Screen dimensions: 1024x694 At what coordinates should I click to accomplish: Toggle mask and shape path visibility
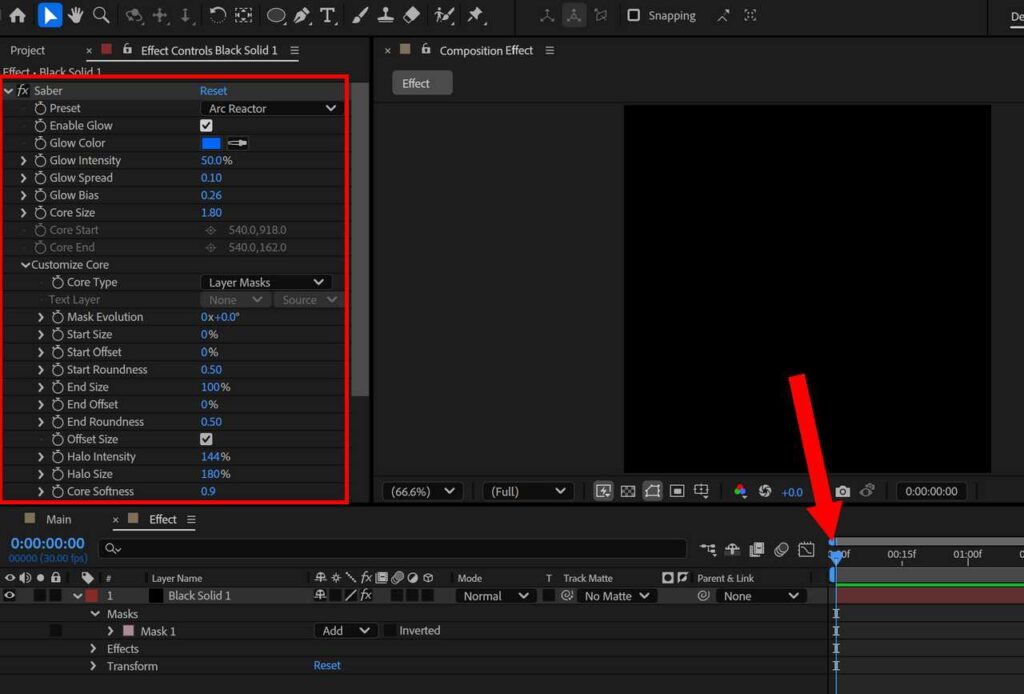coord(652,491)
